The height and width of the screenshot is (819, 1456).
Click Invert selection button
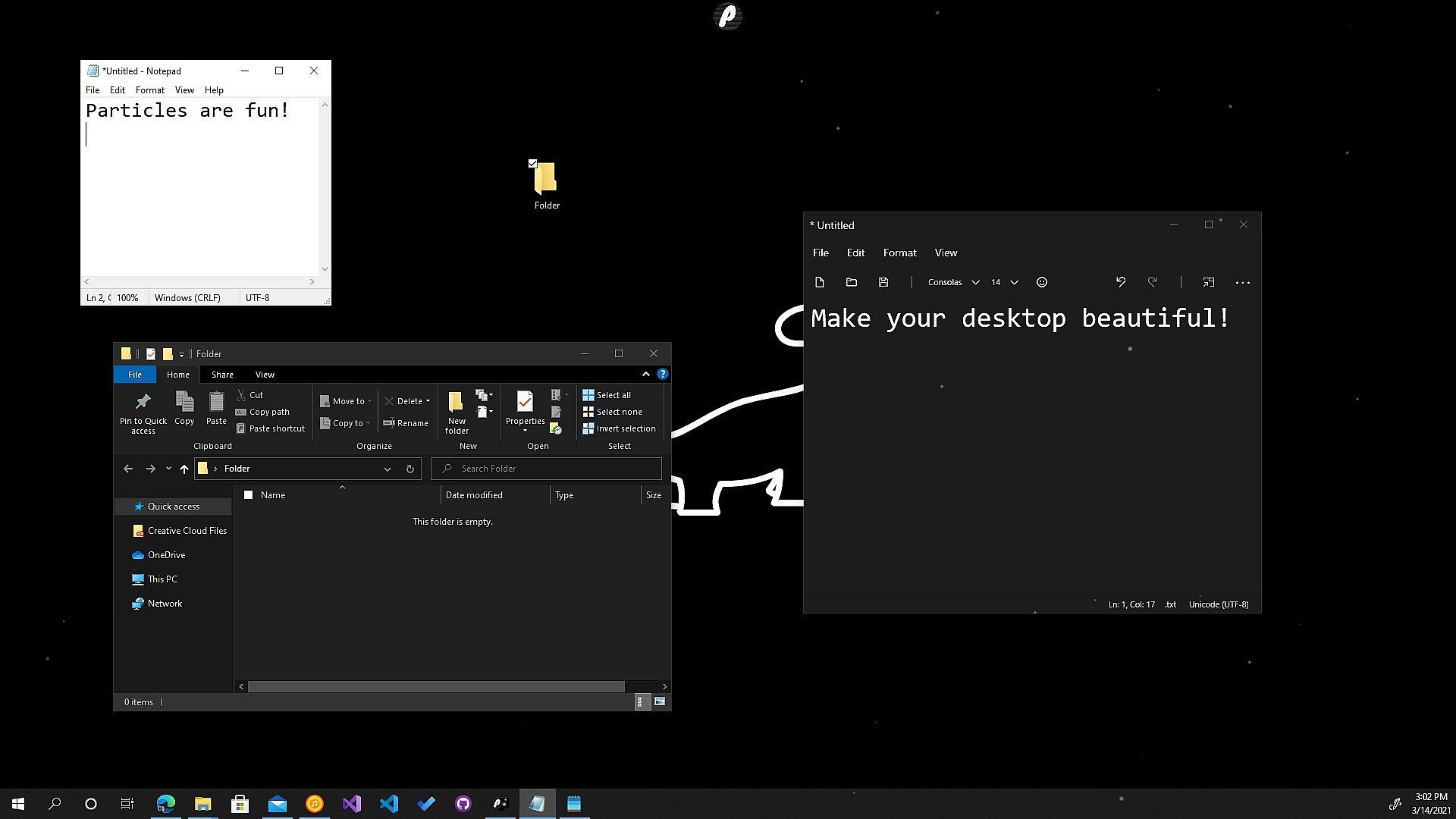619,428
